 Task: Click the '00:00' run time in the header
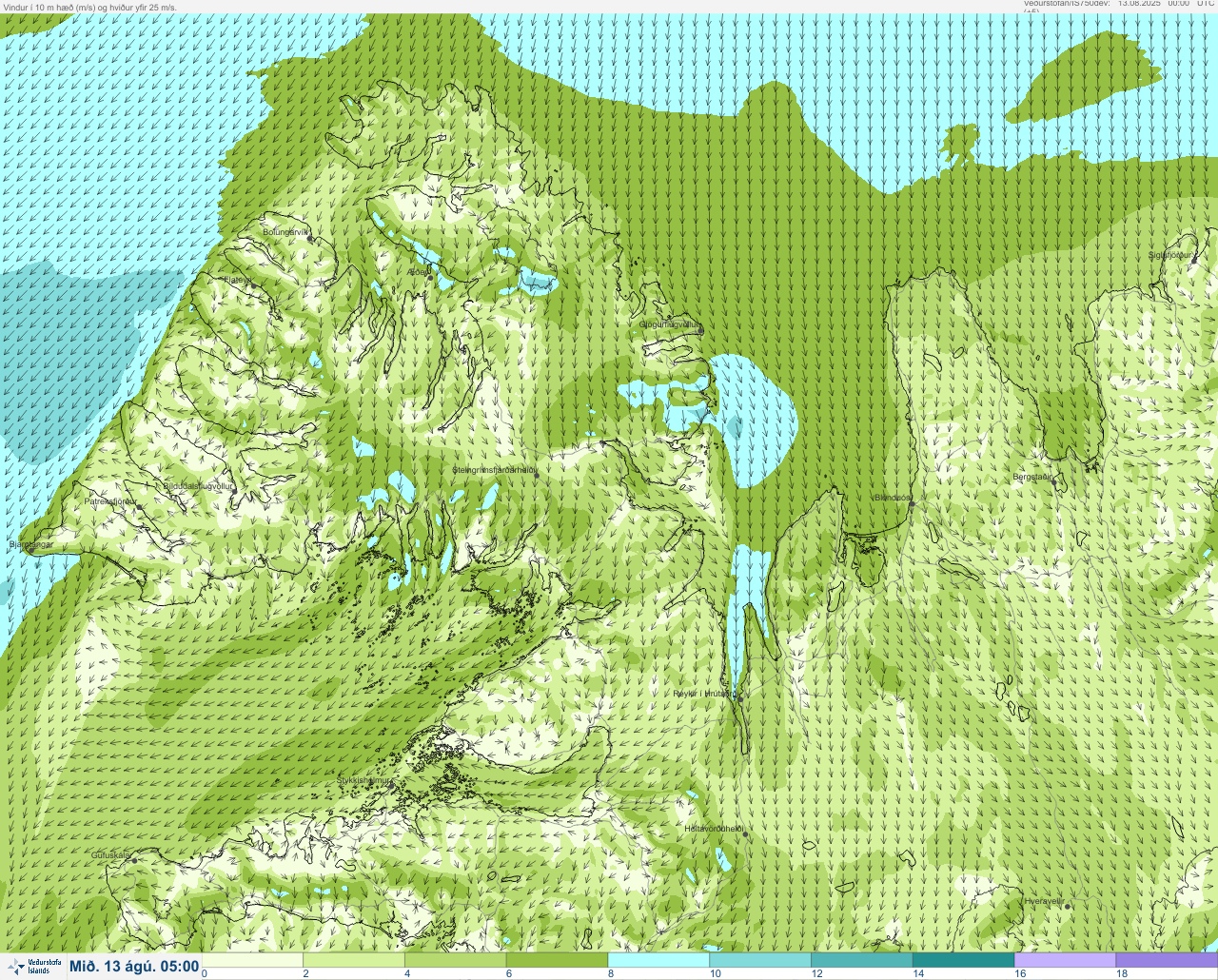(1178, 4)
